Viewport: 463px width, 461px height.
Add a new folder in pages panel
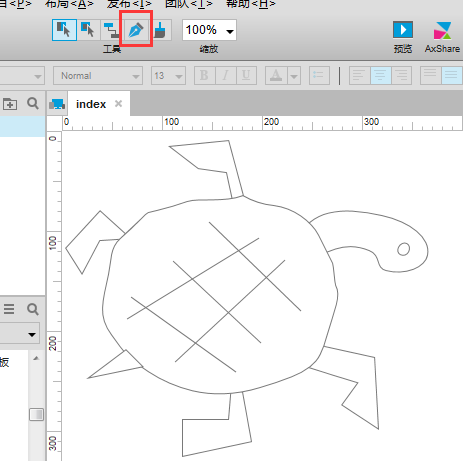[x=10, y=104]
